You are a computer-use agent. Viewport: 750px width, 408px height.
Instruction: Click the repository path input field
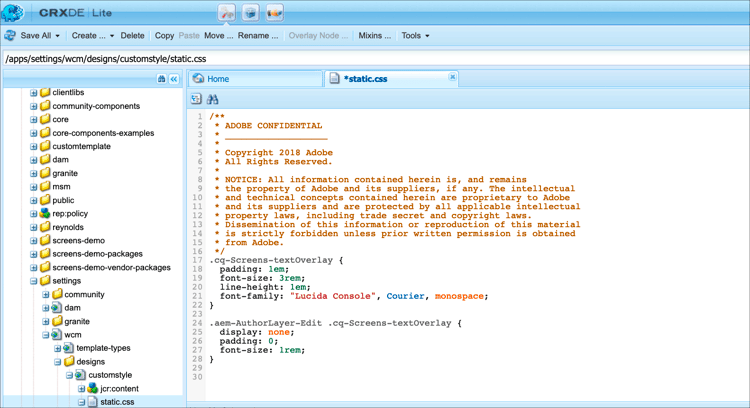tap(375, 59)
